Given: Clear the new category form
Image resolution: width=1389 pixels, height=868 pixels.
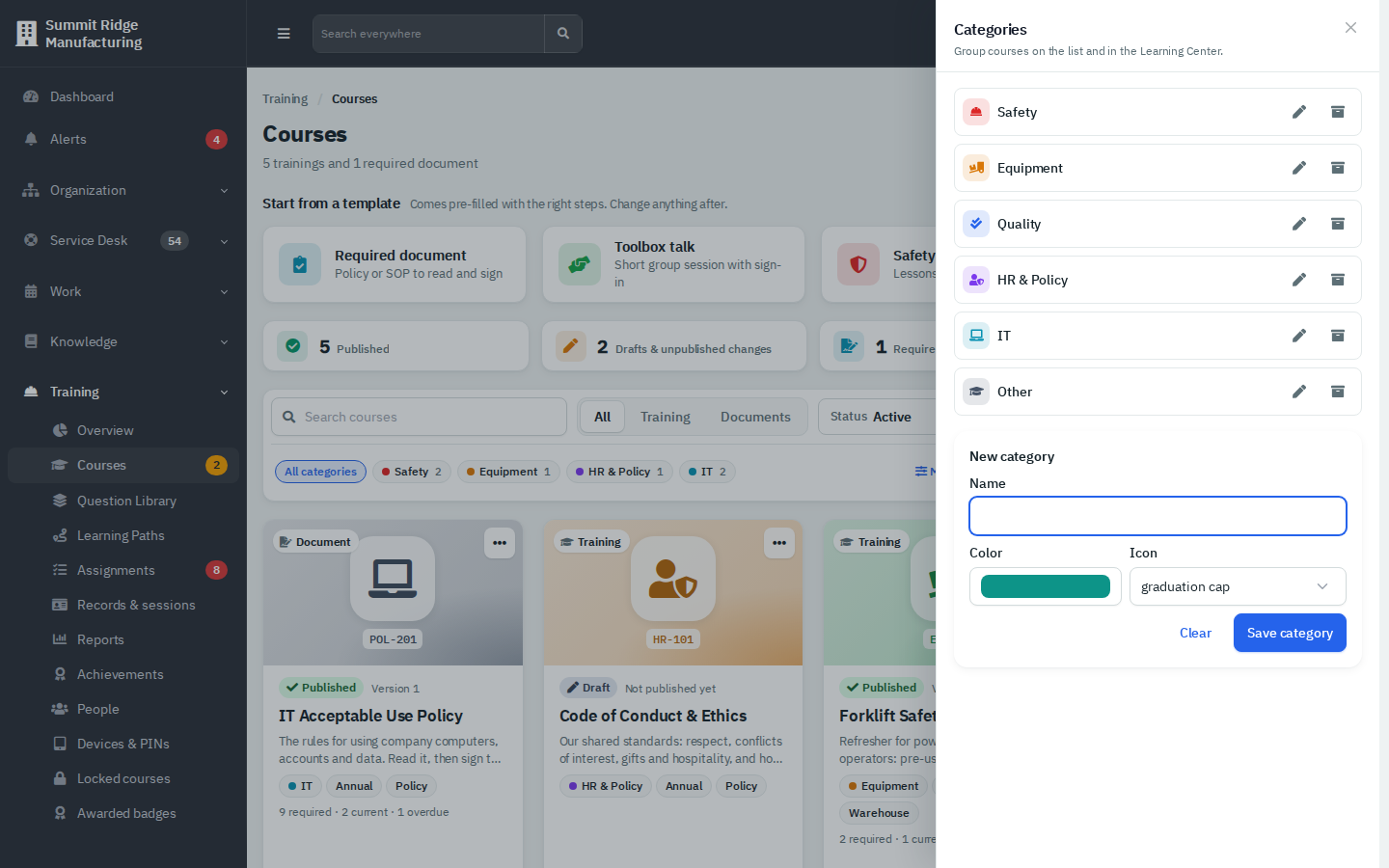Looking at the screenshot, I should [x=1195, y=633].
